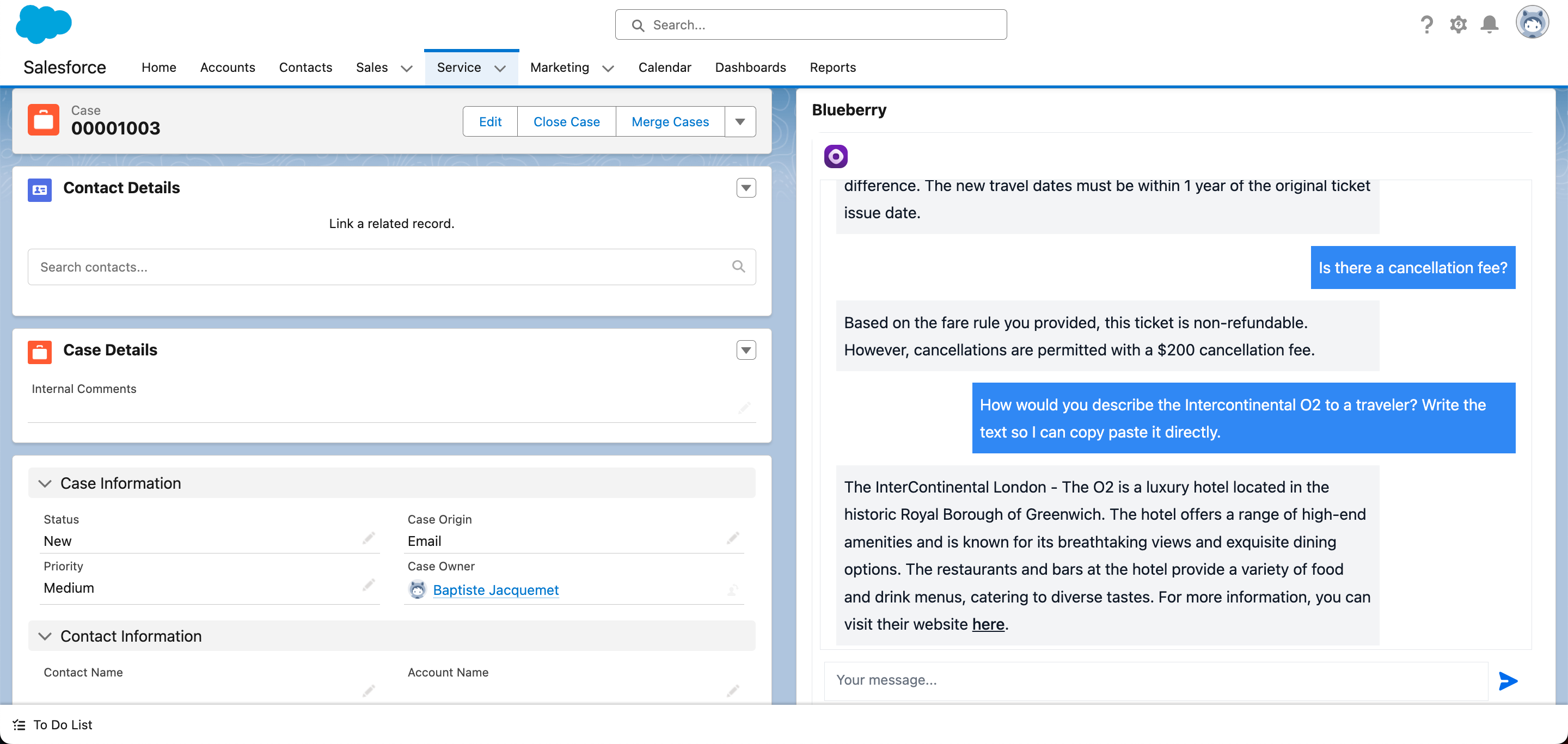Select the Service tab
This screenshot has width=1568, height=744.
459,67
